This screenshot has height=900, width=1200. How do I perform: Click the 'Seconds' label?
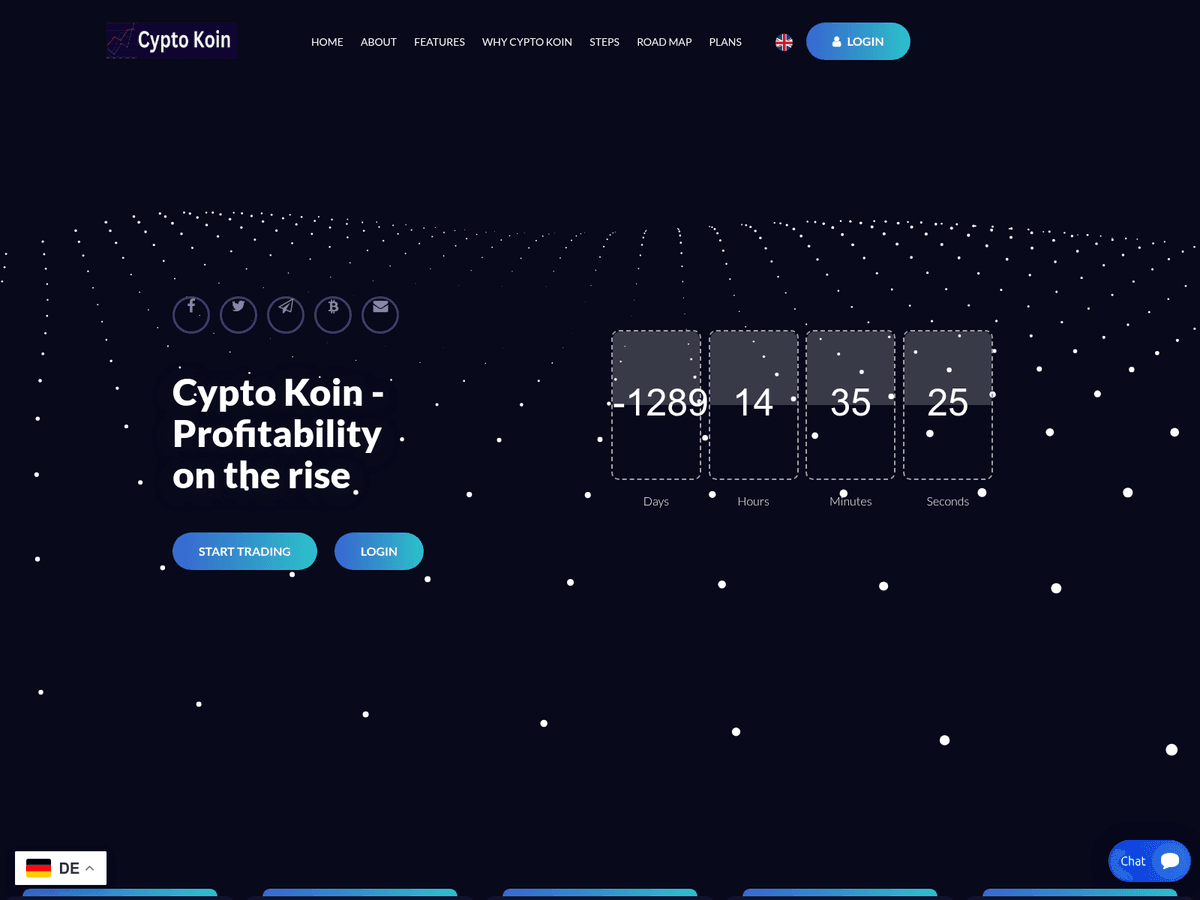point(947,501)
